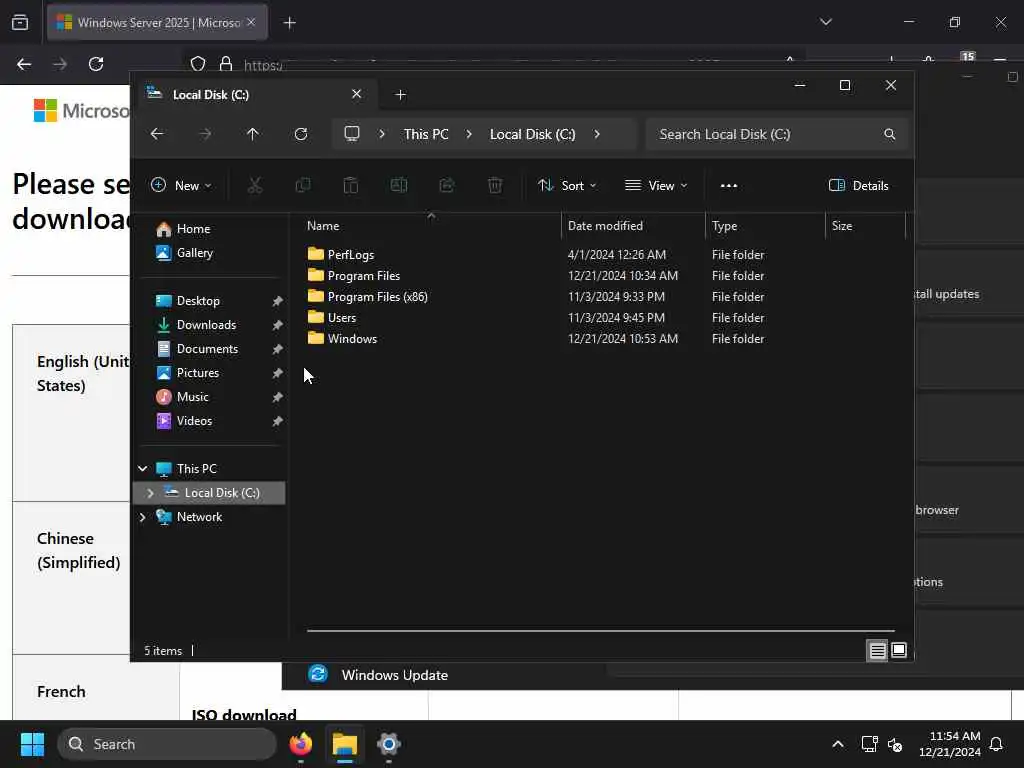
Task: Click the Share icon in Explorer toolbar
Action: coord(447,185)
